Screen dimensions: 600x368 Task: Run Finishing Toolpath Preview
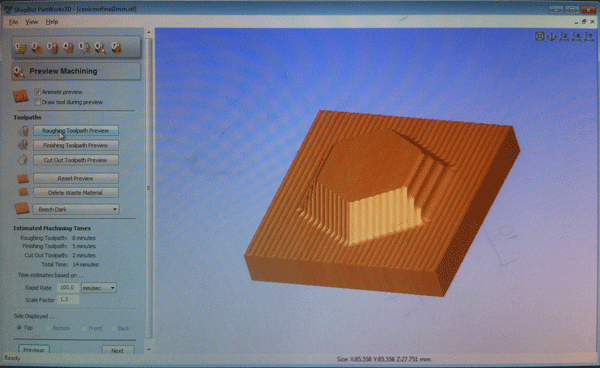[x=76, y=145]
